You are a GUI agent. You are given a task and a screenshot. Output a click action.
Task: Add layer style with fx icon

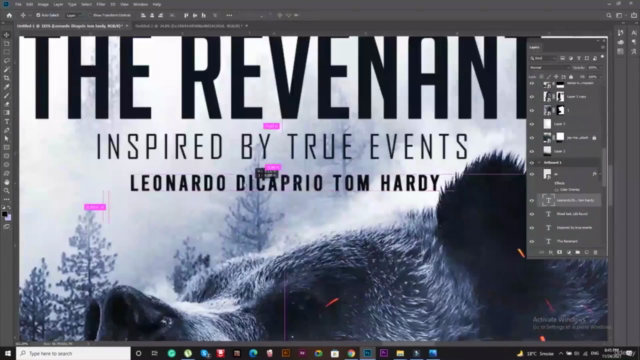(x=551, y=253)
